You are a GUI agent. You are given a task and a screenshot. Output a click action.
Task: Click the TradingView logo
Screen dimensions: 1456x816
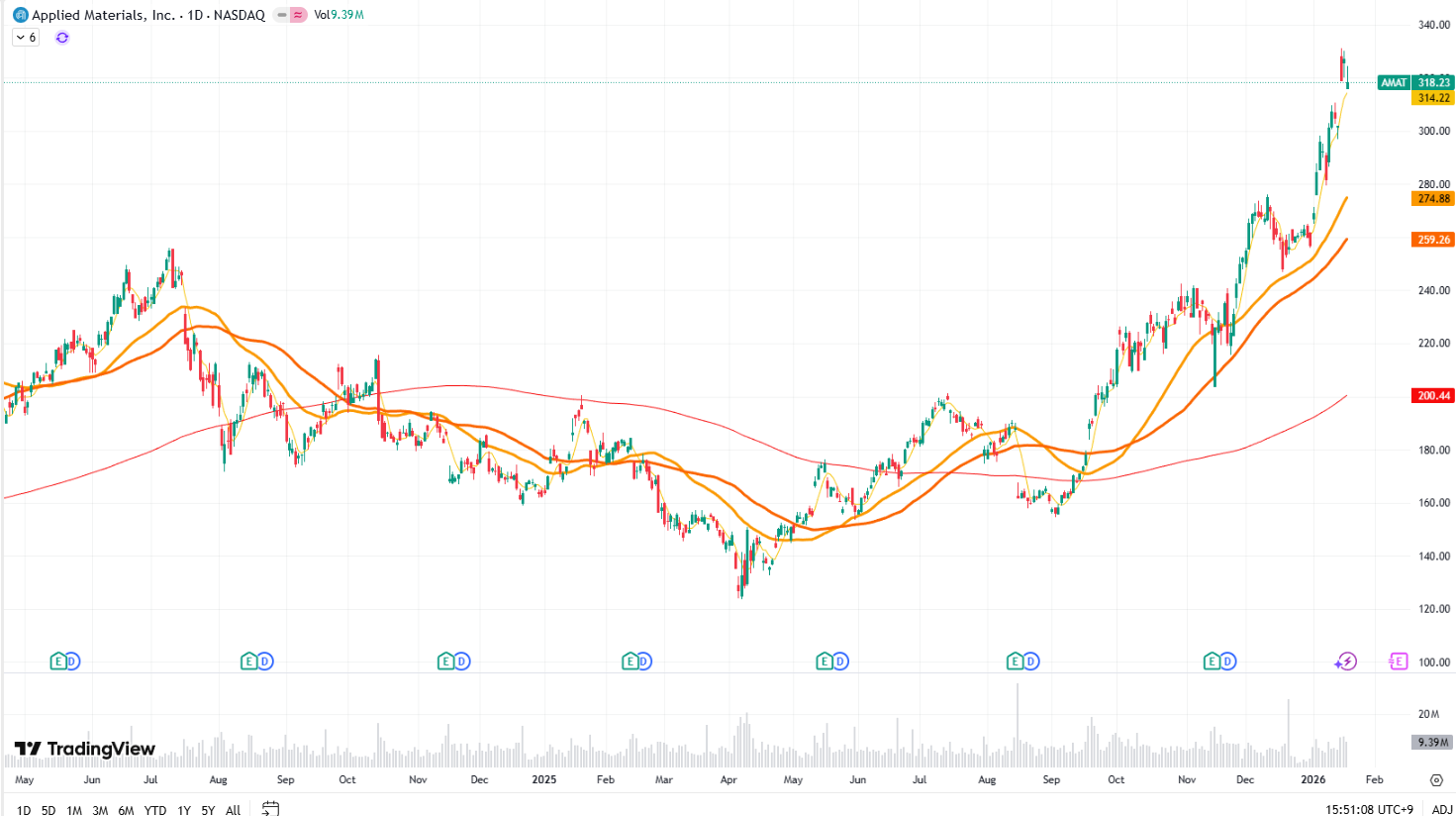(x=85, y=749)
